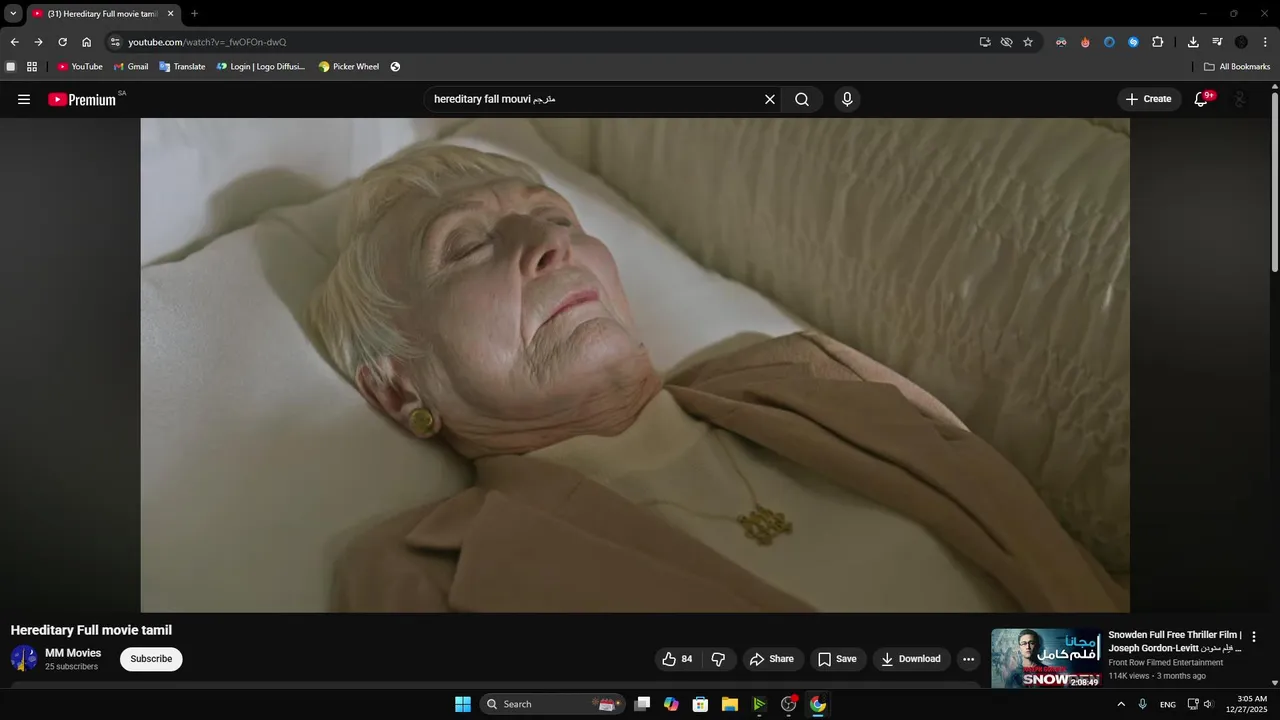1280x720 pixels.
Task: Open the browser home page
Action: [86, 42]
